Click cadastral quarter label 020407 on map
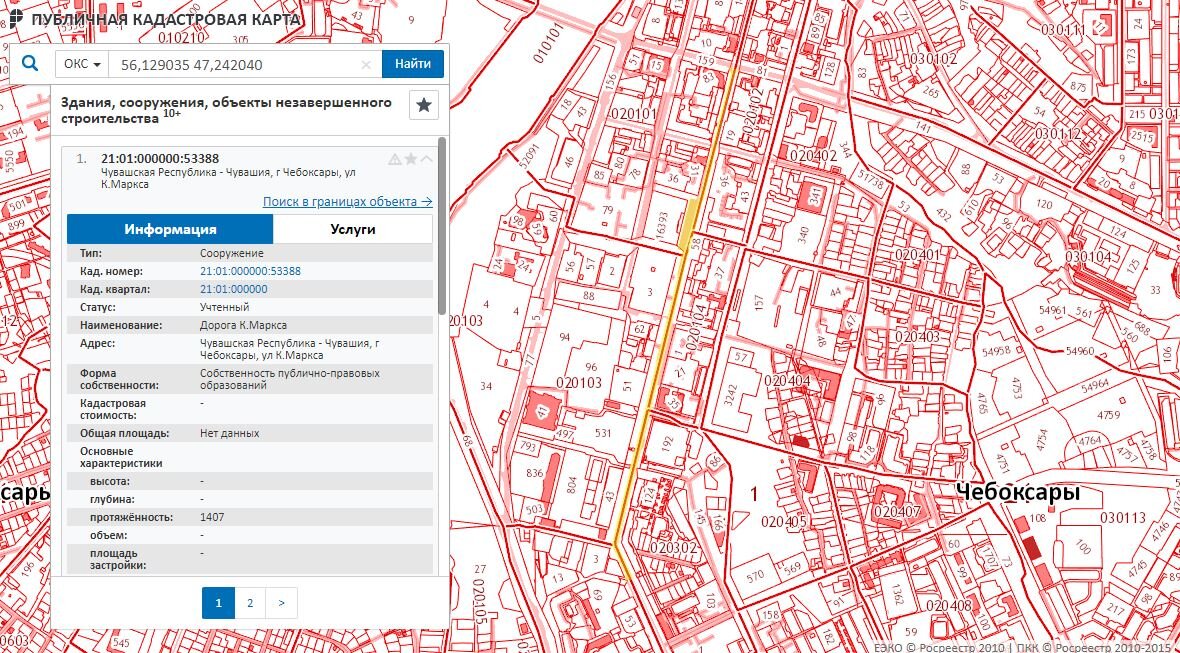The width and height of the screenshot is (1180, 653). [x=898, y=512]
